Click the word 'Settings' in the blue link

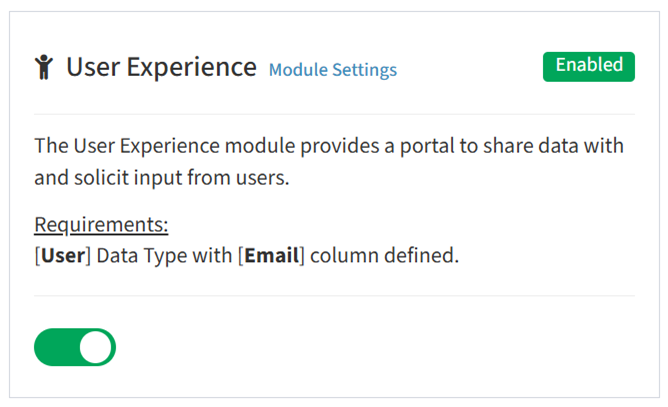click(365, 70)
